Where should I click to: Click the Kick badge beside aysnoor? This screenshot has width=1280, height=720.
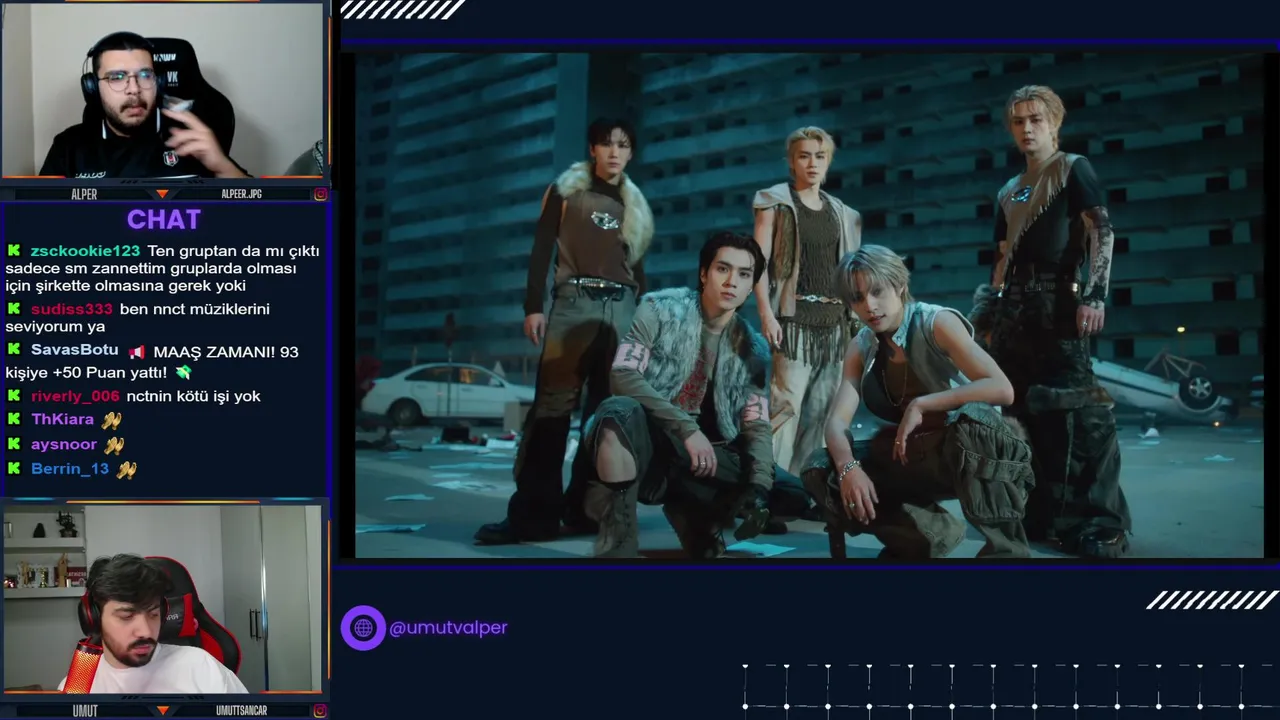coord(14,444)
